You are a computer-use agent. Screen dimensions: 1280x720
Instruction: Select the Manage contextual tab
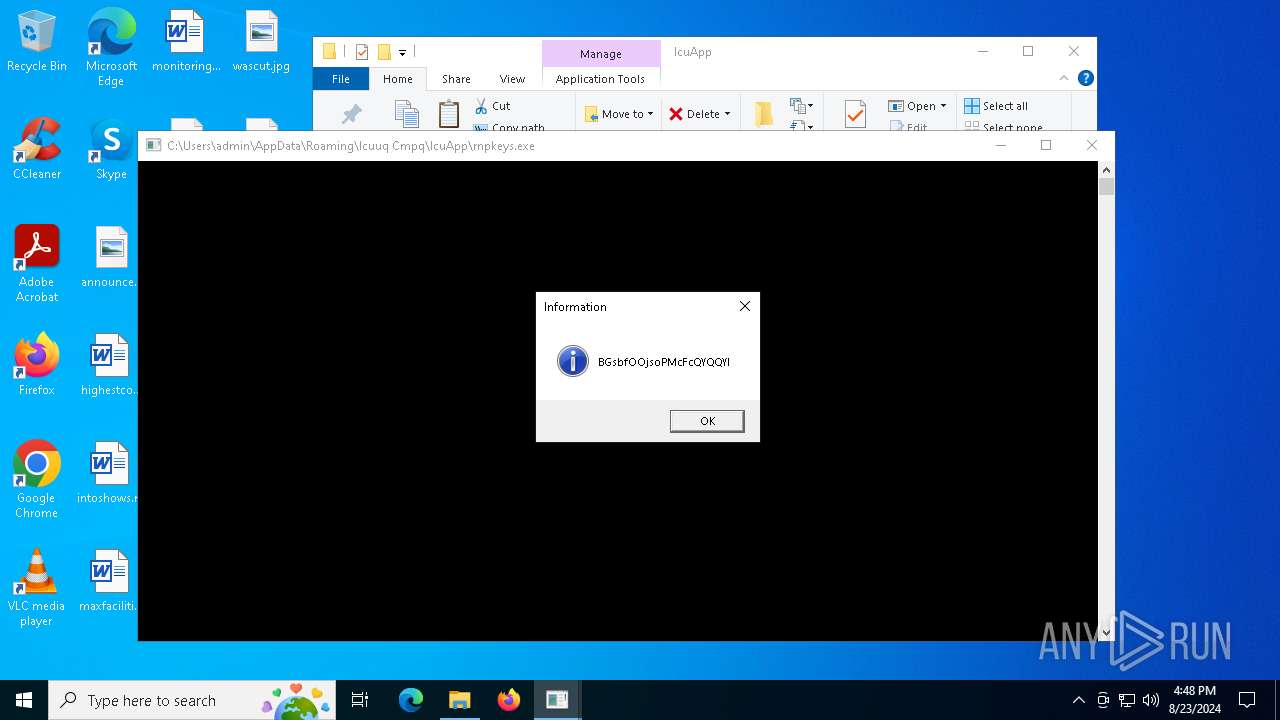601,54
